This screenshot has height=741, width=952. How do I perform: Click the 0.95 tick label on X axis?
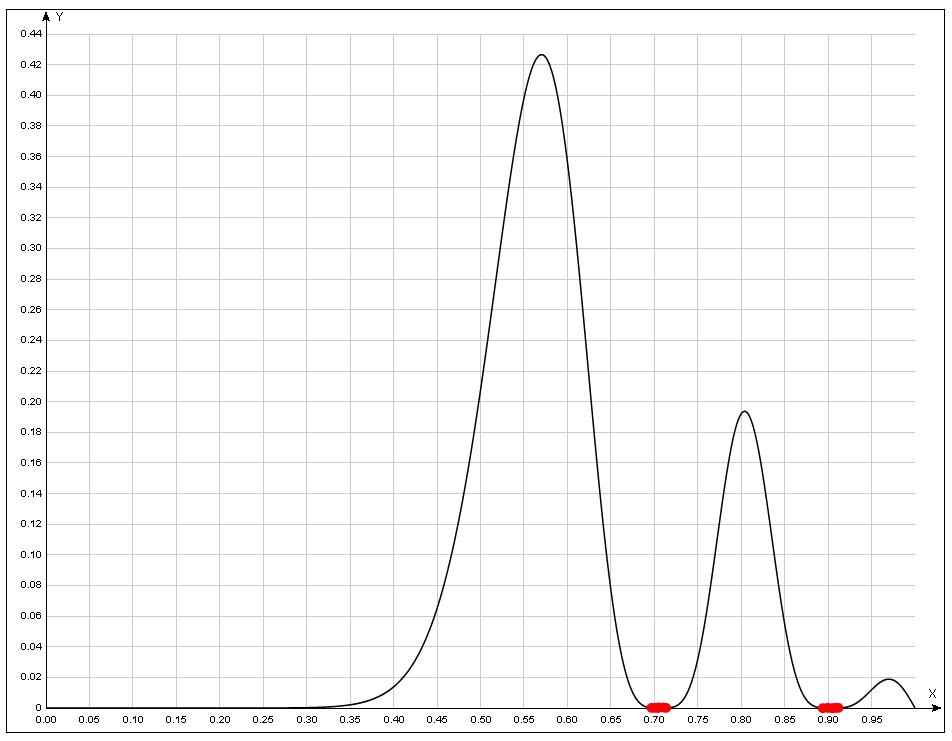coord(872,720)
